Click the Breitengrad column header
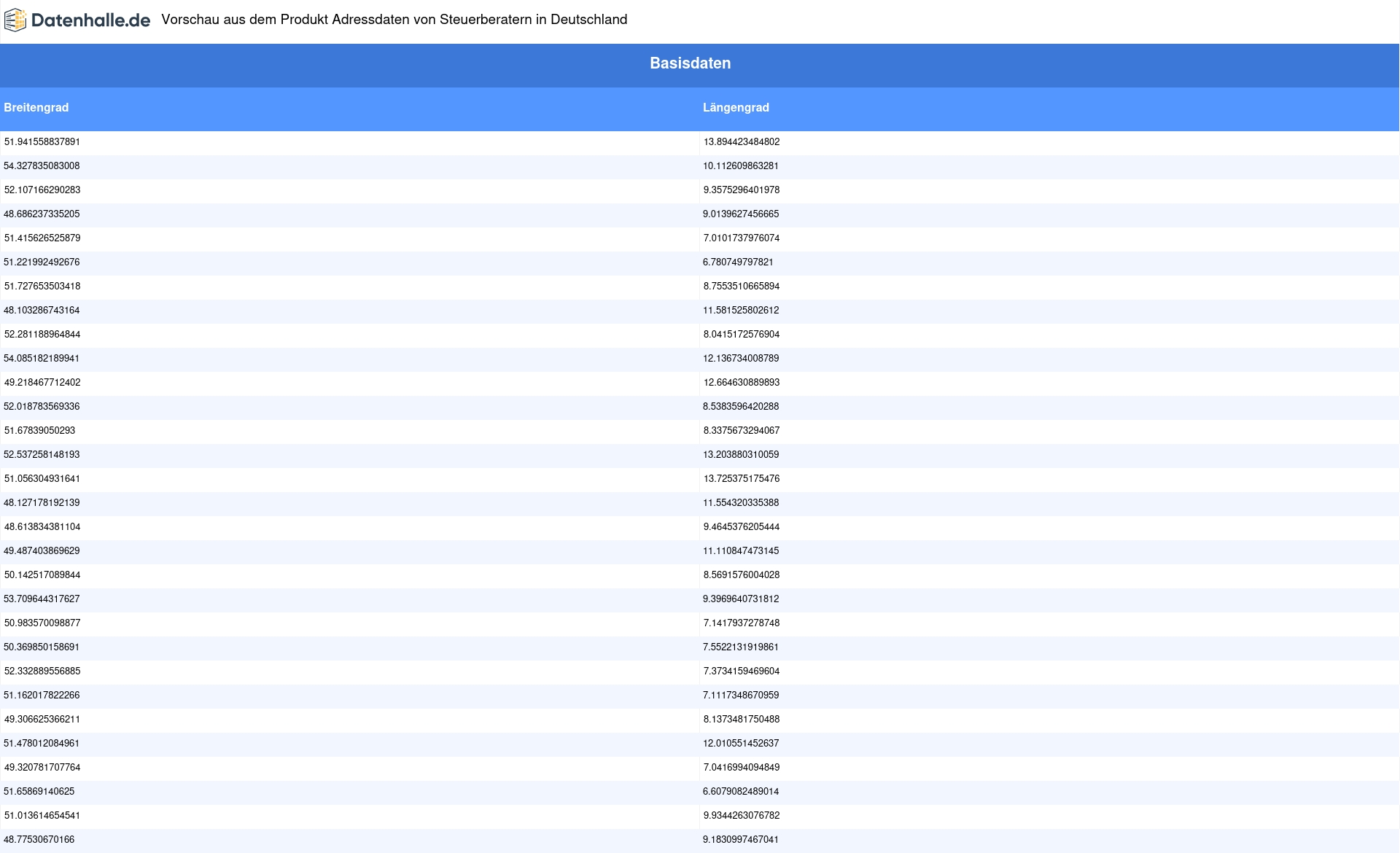 pos(36,108)
